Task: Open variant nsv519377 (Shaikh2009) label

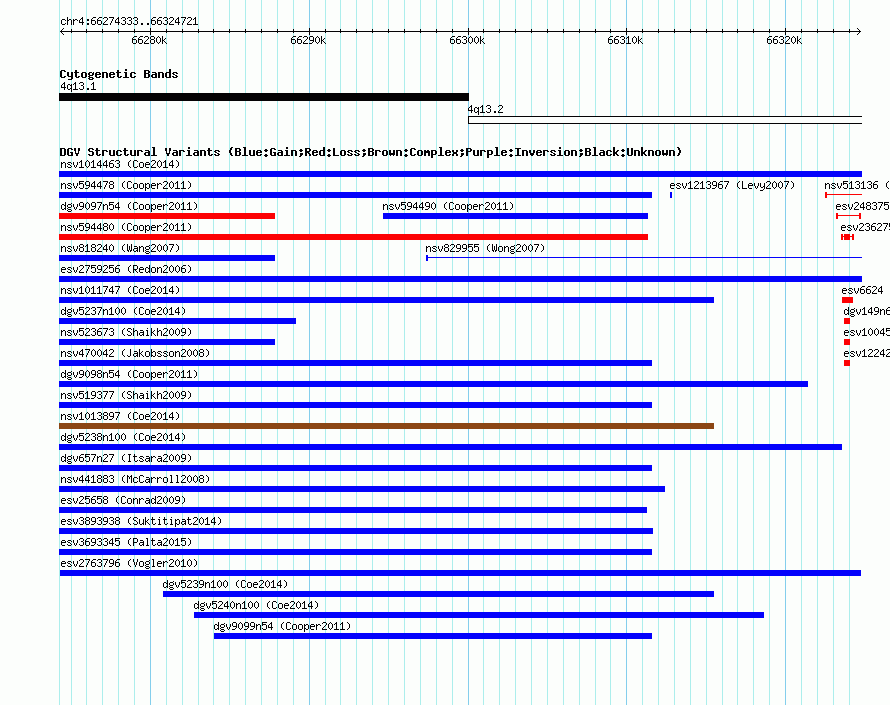Action: 126,395
